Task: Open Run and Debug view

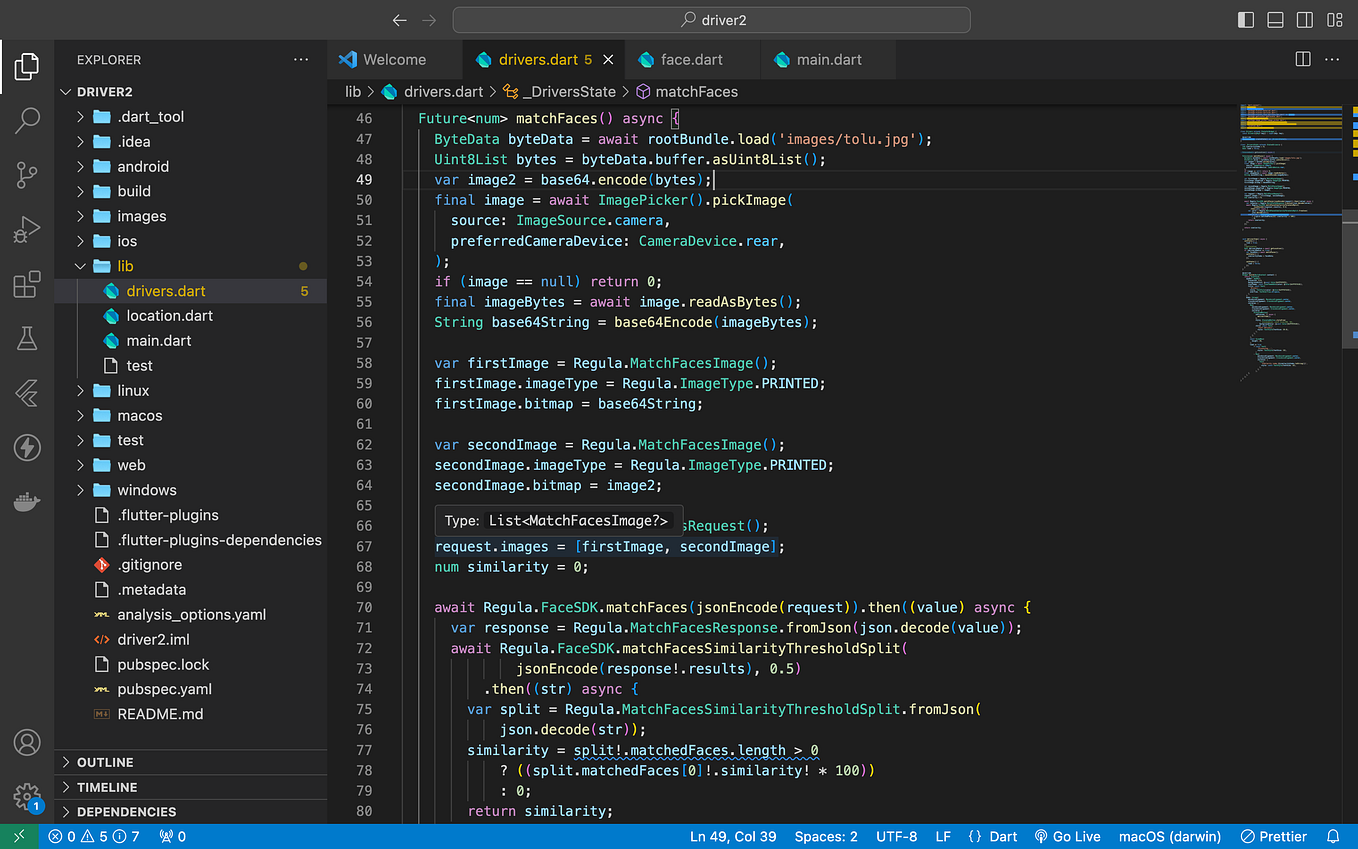Action: [27, 231]
